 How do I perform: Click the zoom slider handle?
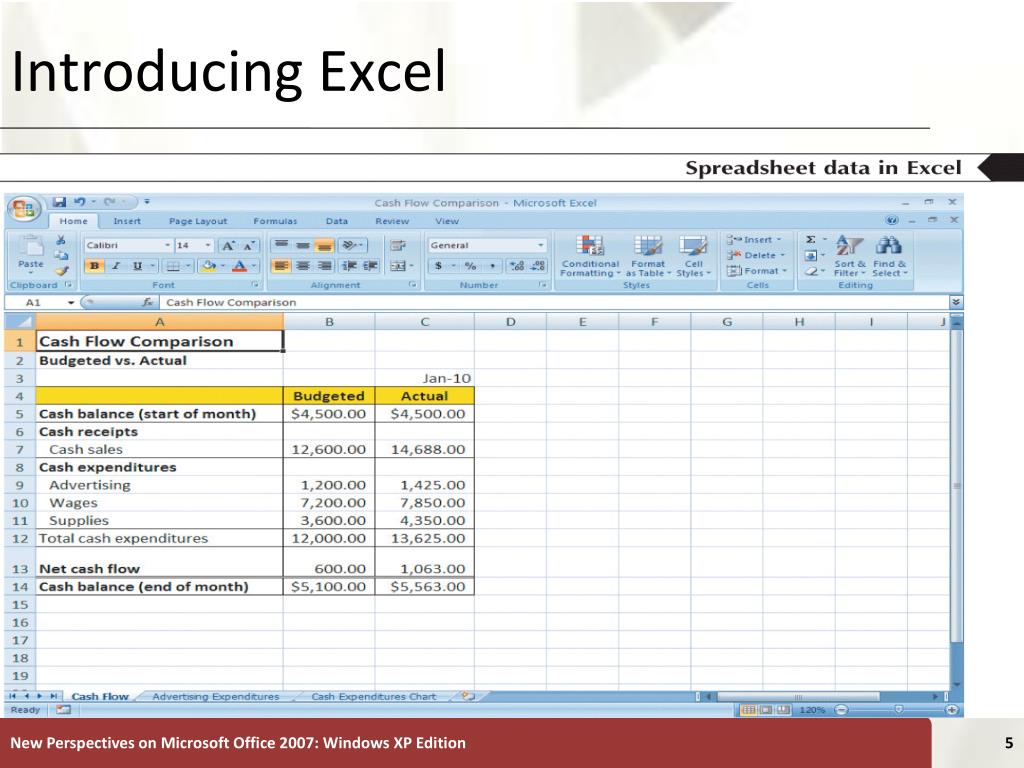[x=899, y=710]
